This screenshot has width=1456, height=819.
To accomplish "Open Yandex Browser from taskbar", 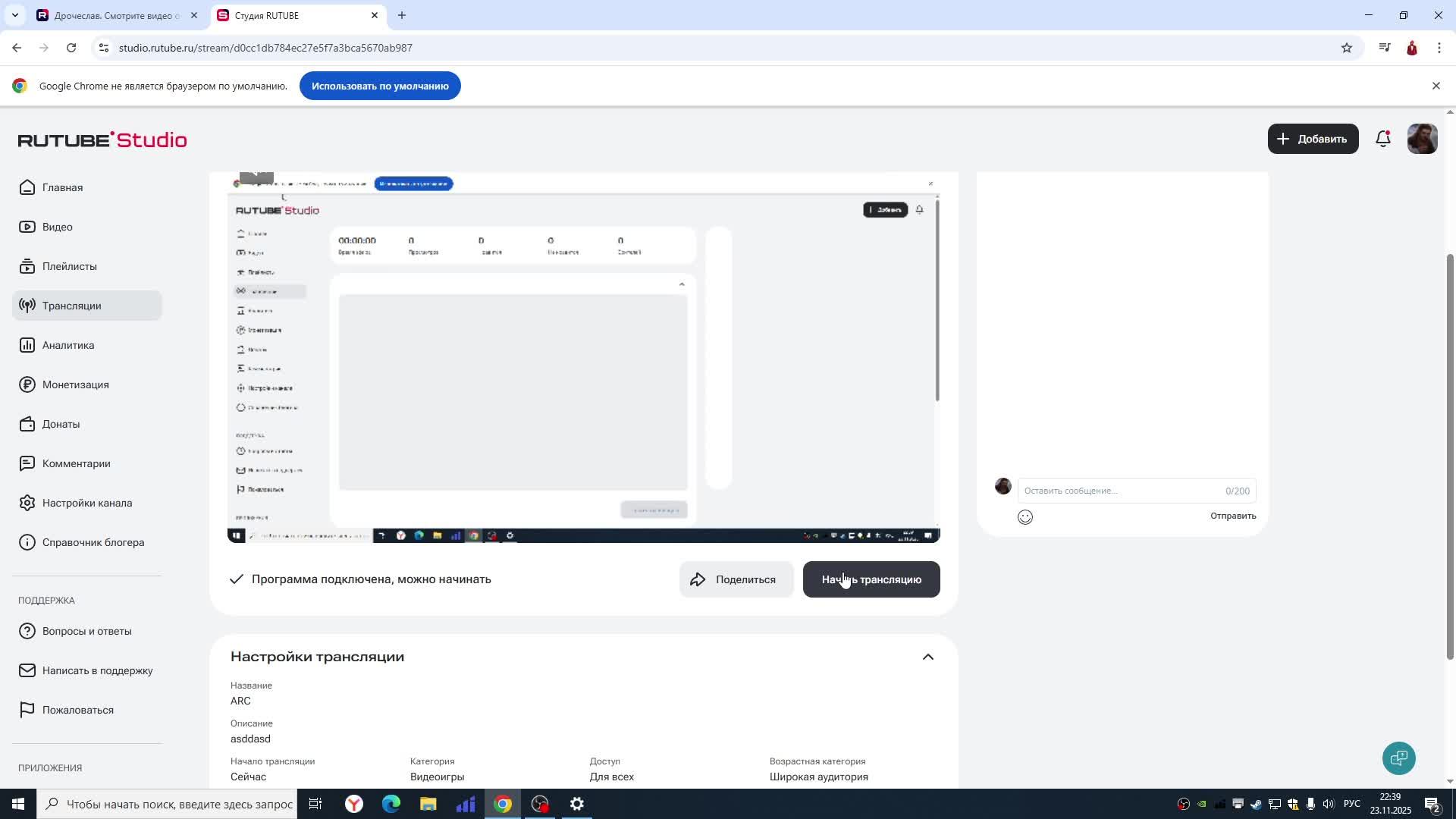I will coord(354,804).
